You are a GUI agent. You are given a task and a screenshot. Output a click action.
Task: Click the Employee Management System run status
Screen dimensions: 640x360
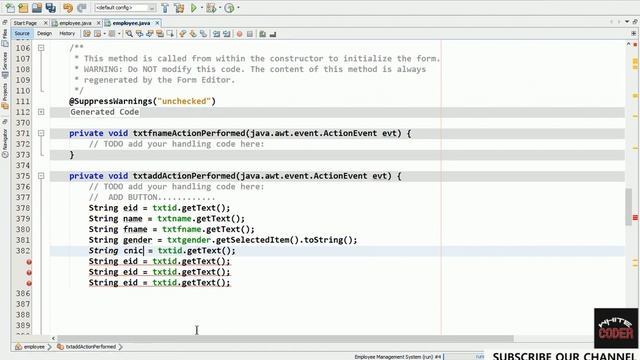tap(398, 357)
